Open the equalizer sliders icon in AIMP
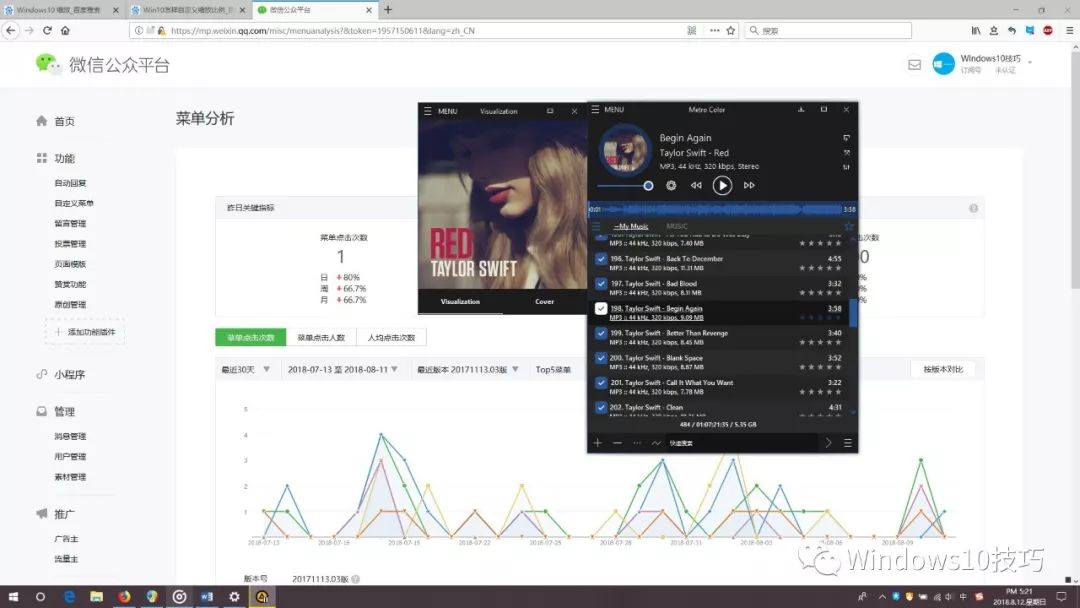The width and height of the screenshot is (1080, 608). pyautogui.click(x=847, y=167)
